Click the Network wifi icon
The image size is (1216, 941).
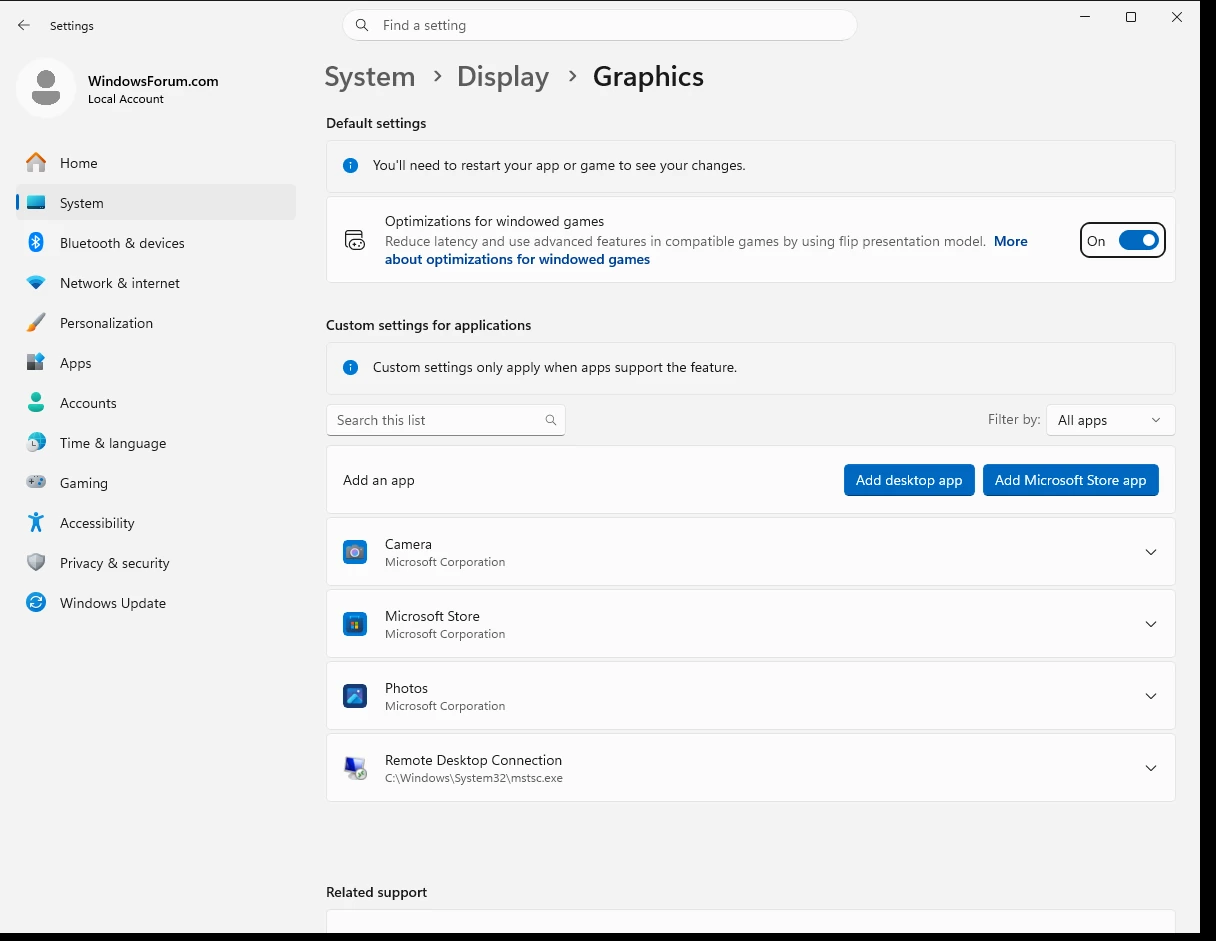[x=36, y=283]
